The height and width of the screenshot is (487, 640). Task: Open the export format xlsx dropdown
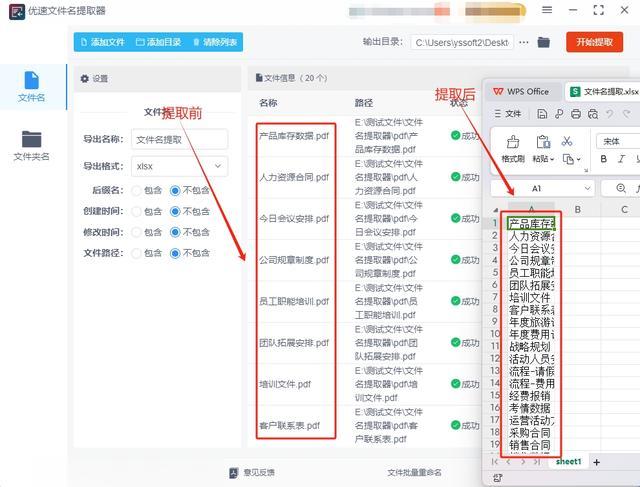[x=179, y=166]
